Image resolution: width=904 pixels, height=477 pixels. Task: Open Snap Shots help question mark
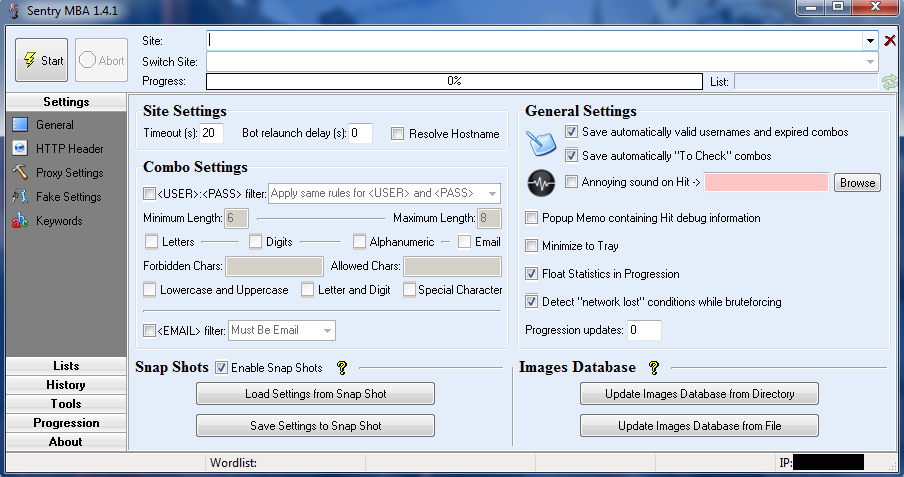(342, 367)
